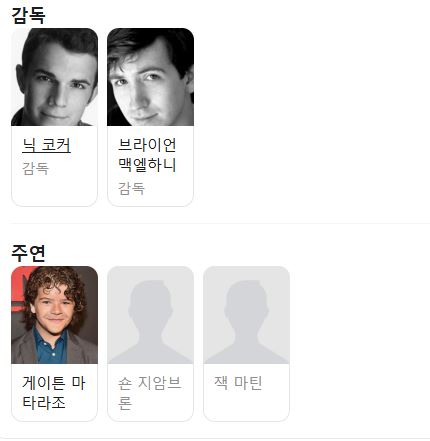Viewport: 430px width, 441px height.
Task: Click blank space below 감독 in 닉 코커 card
Action: pos(54,192)
